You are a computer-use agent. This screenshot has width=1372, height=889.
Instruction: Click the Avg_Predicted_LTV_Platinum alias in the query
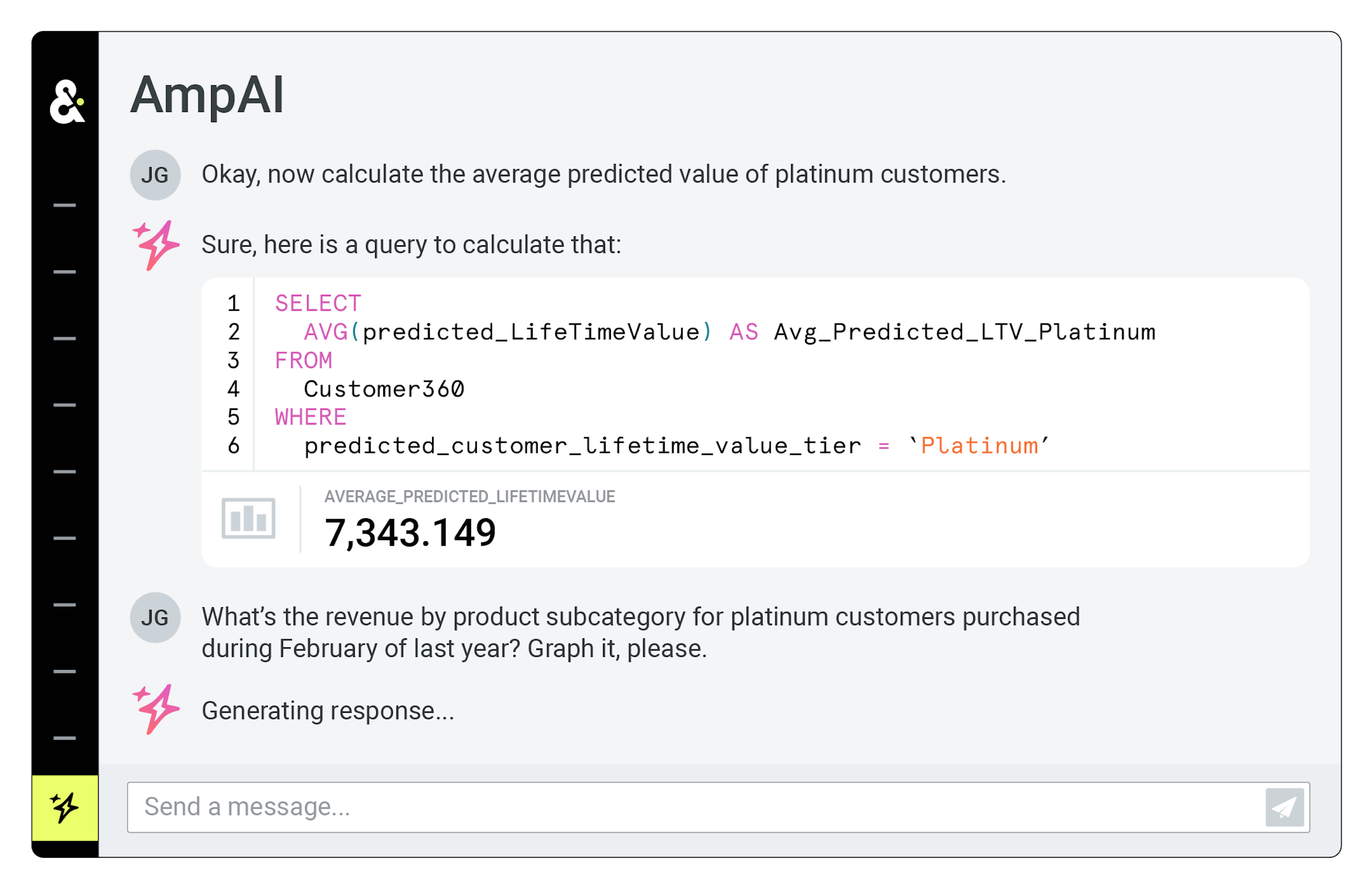tap(965, 332)
